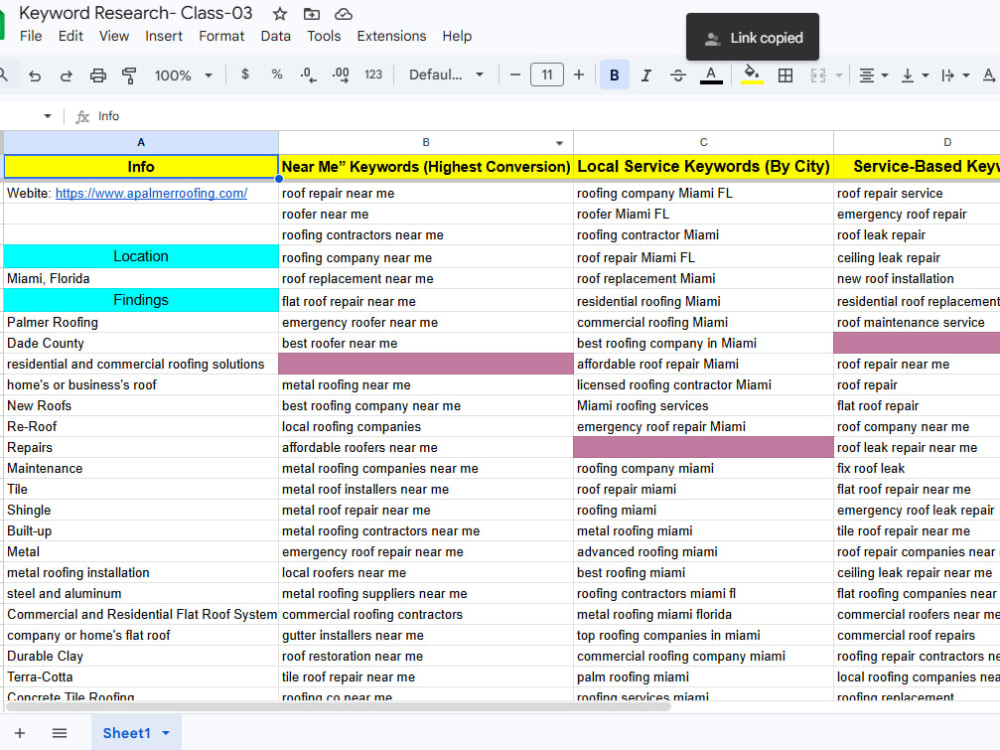Viewport: 1000px width, 750px height.
Task: Select column A header
Action: [141, 142]
